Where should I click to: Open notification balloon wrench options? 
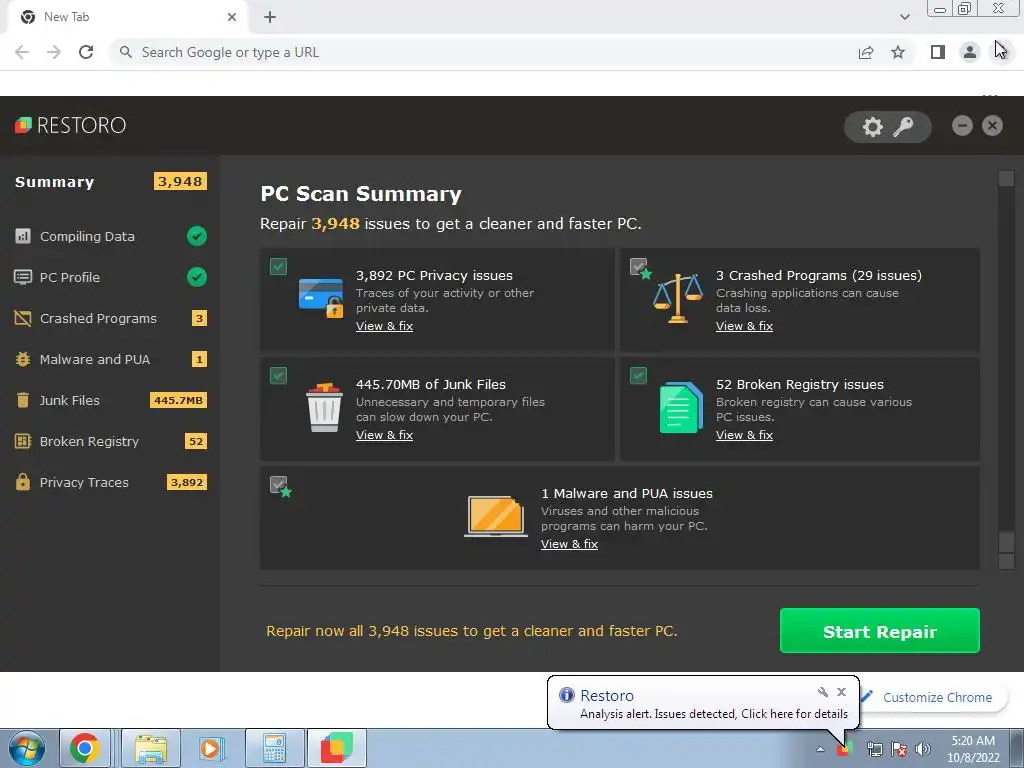[x=823, y=692]
